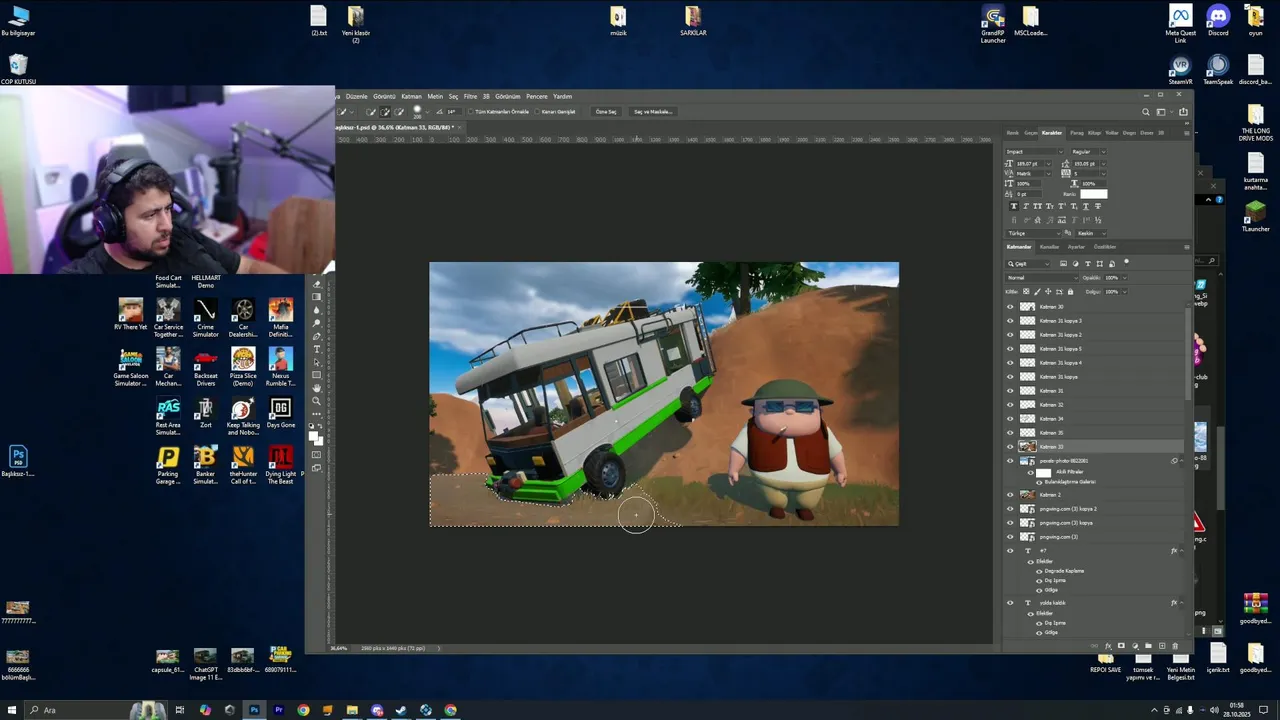Choose the Subtract from Selection brush mode
1280x720 pixels.
(399, 112)
